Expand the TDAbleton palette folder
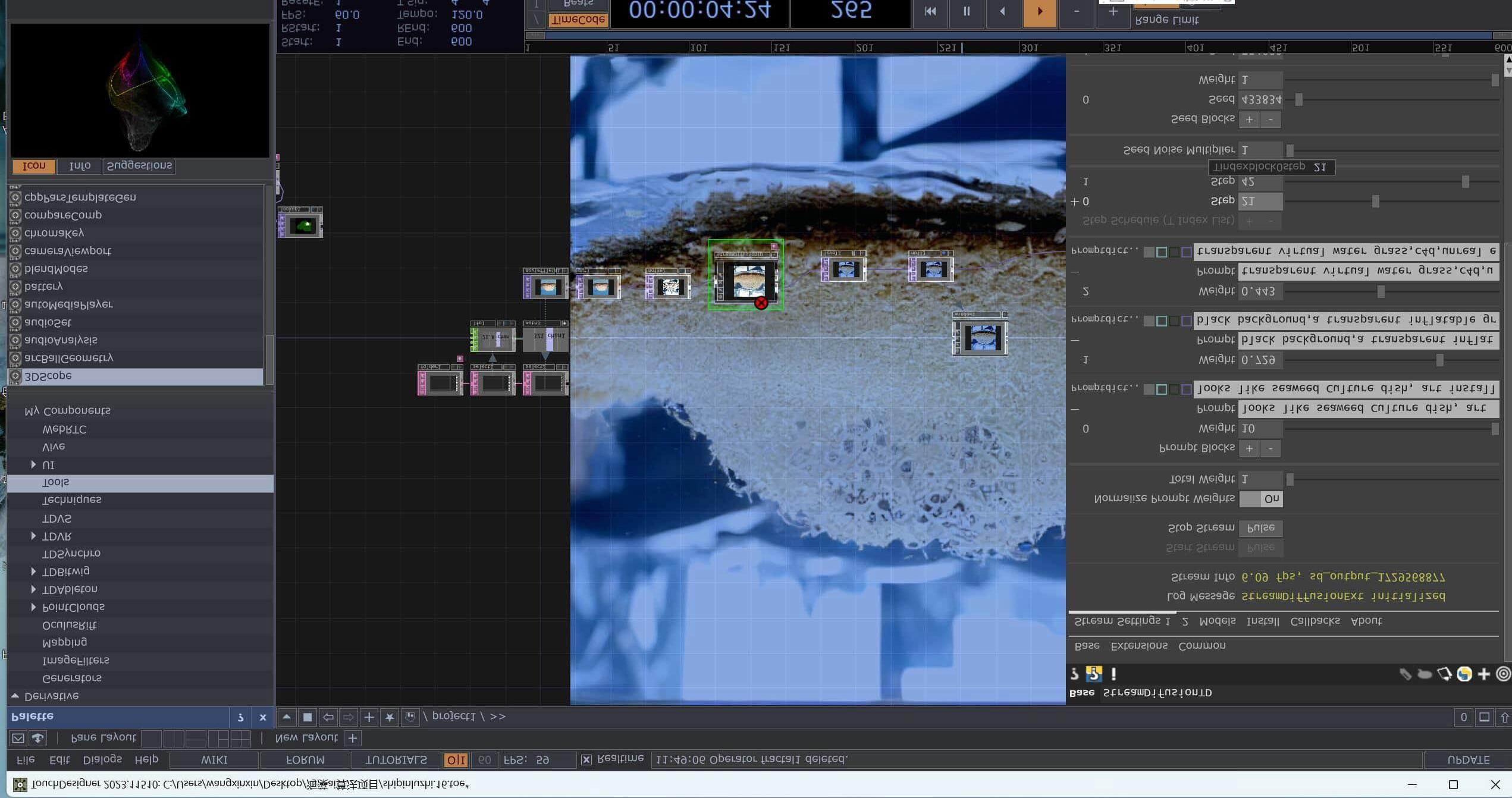This screenshot has width=1512, height=798. pos(33,589)
